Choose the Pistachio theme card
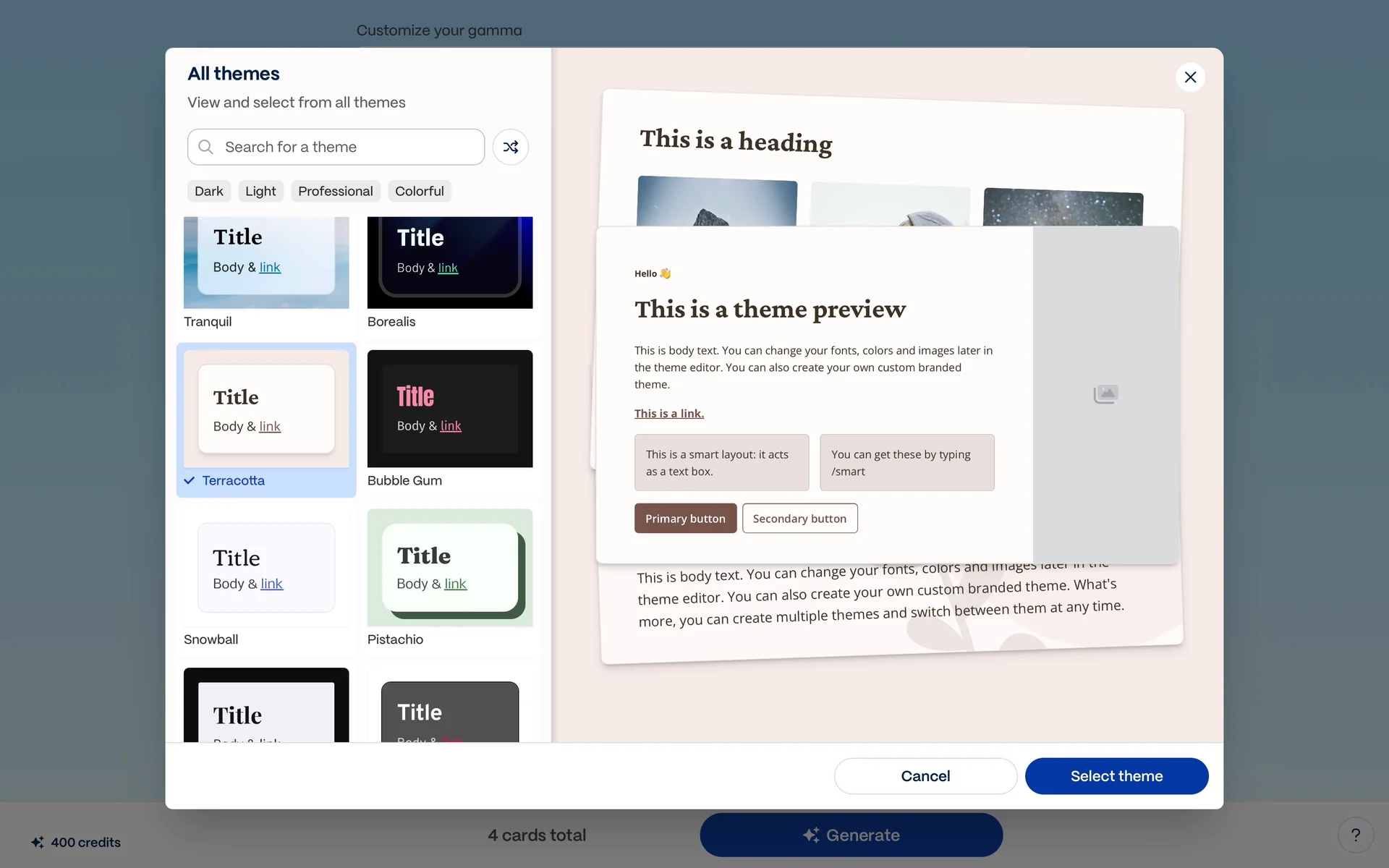Screen dimensions: 1389x868 pos(449,569)
